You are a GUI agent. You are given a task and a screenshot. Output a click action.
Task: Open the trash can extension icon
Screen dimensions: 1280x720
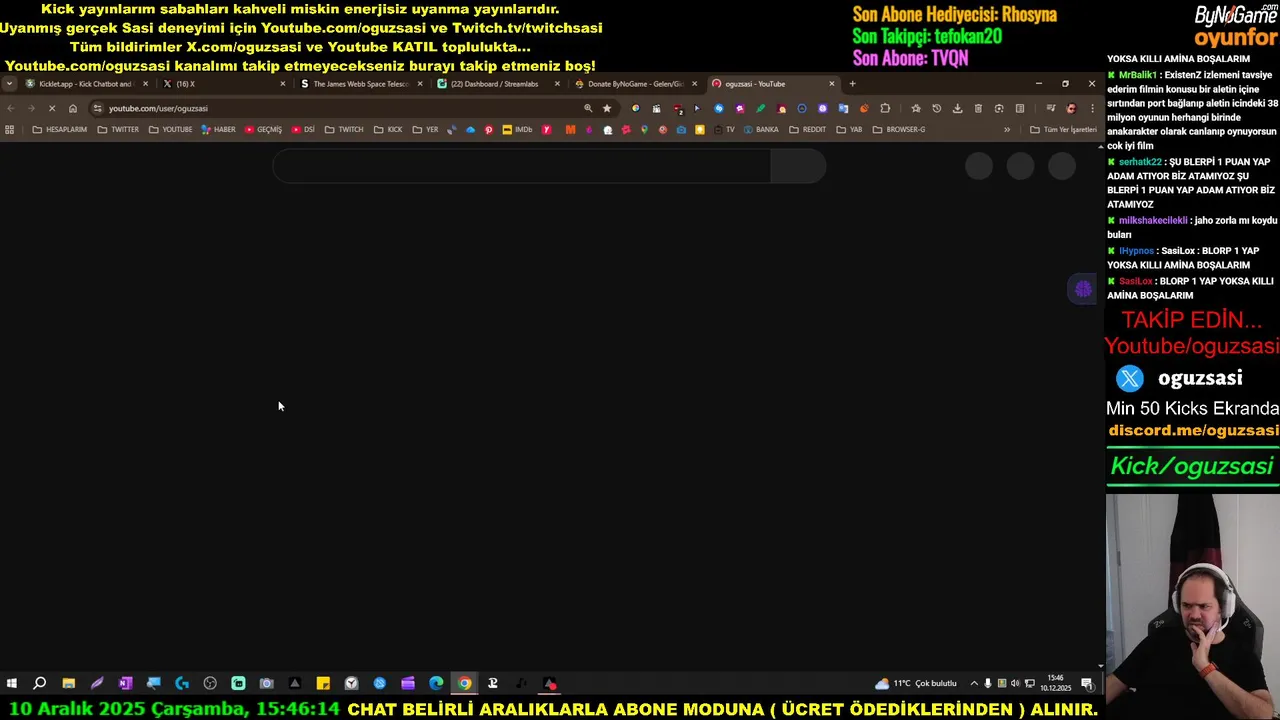click(x=978, y=108)
